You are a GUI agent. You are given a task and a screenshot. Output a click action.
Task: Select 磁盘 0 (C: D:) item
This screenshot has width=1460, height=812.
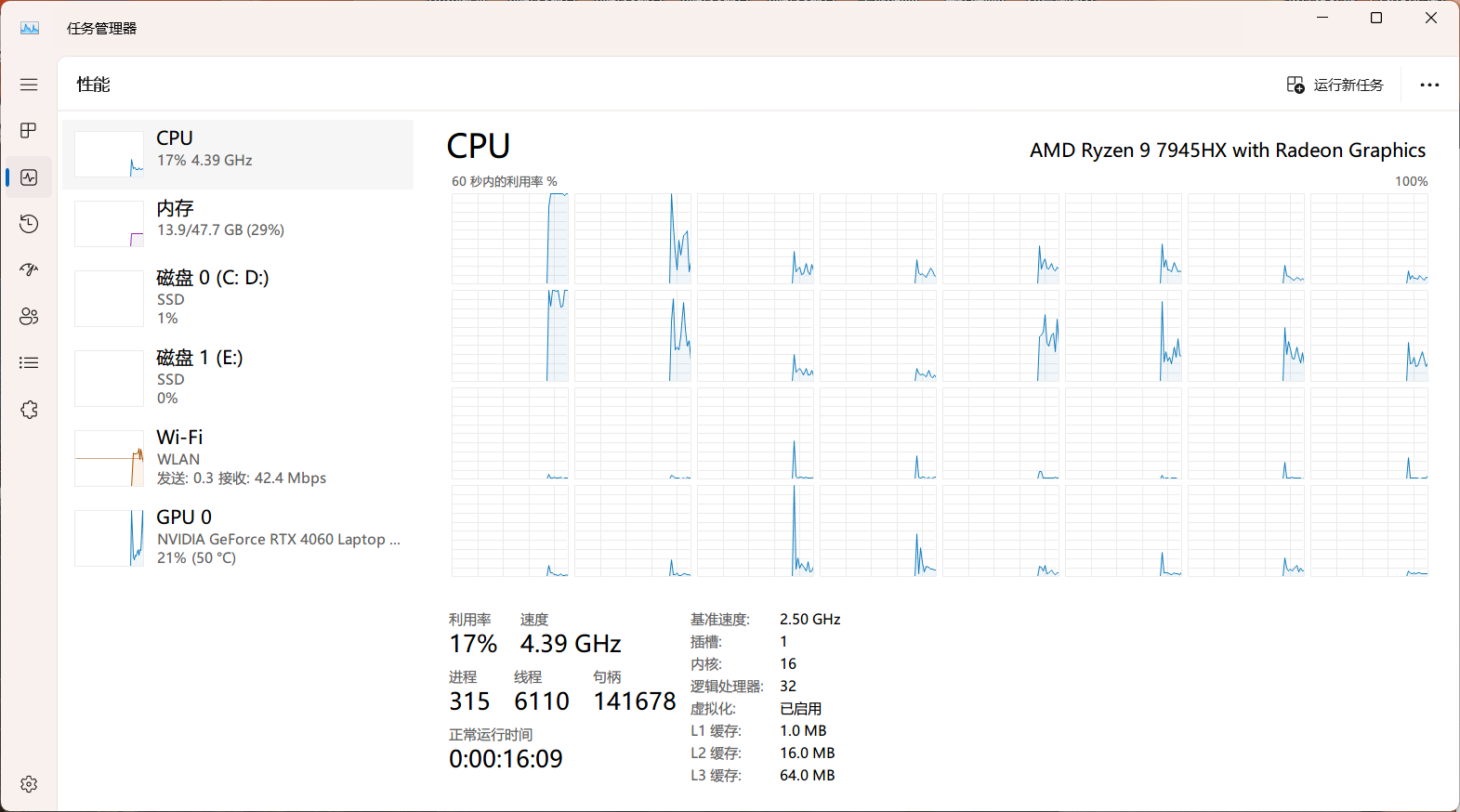[x=238, y=298]
